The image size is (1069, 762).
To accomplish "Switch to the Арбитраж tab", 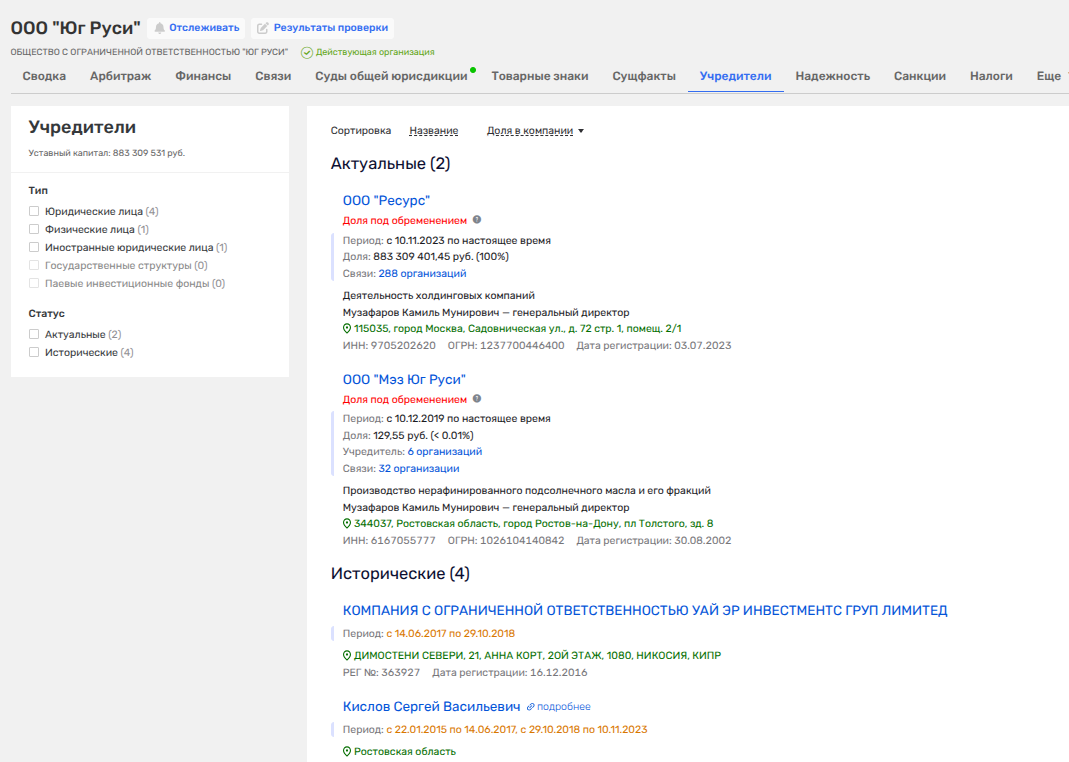I will pyautogui.click(x=121, y=76).
